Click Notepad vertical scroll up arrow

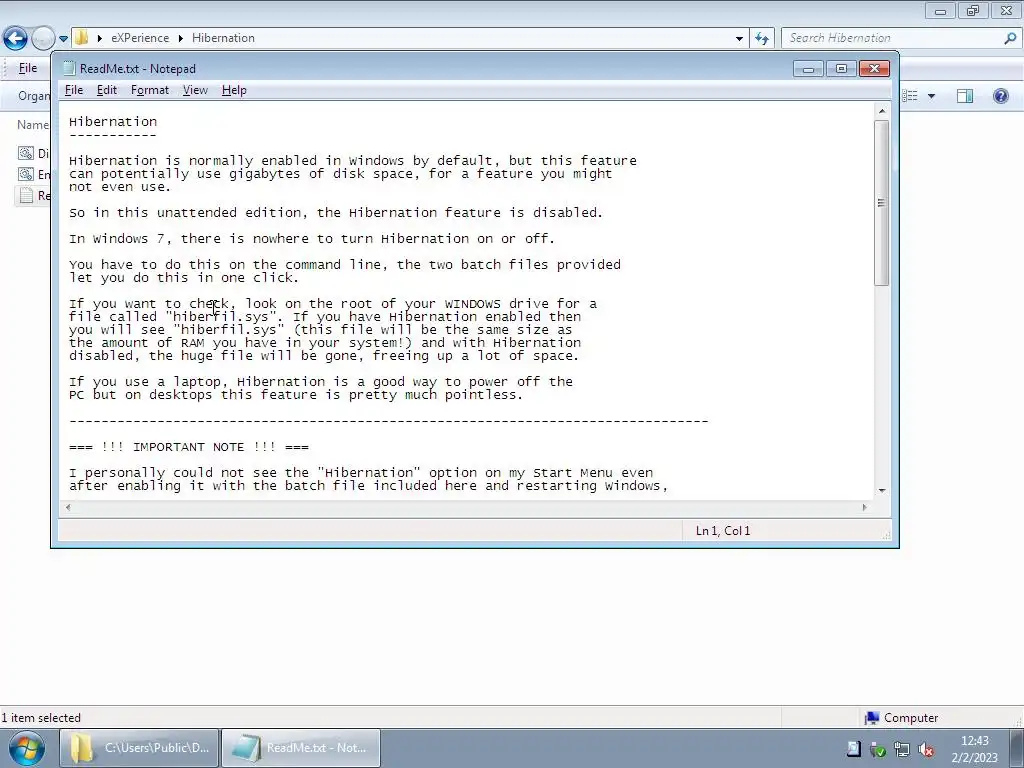tap(882, 111)
